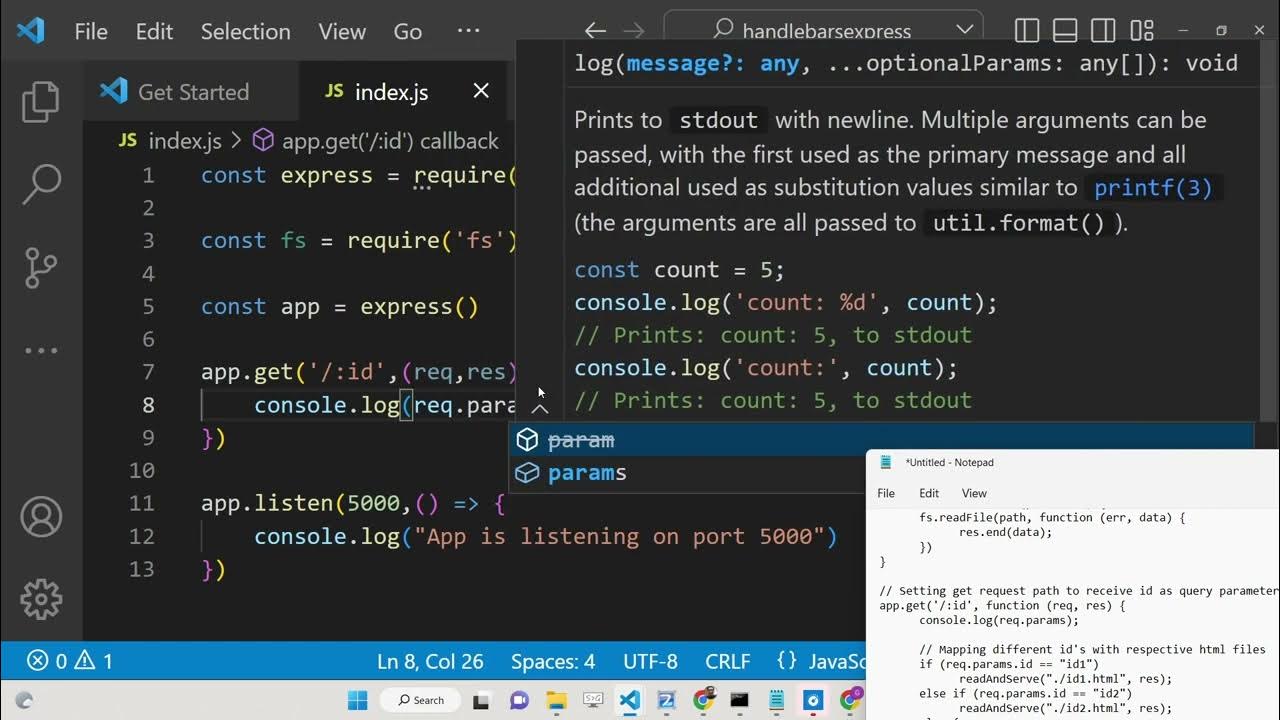This screenshot has width=1280, height=720.
Task: Toggle the bottom panel layout button
Action: point(1065,31)
